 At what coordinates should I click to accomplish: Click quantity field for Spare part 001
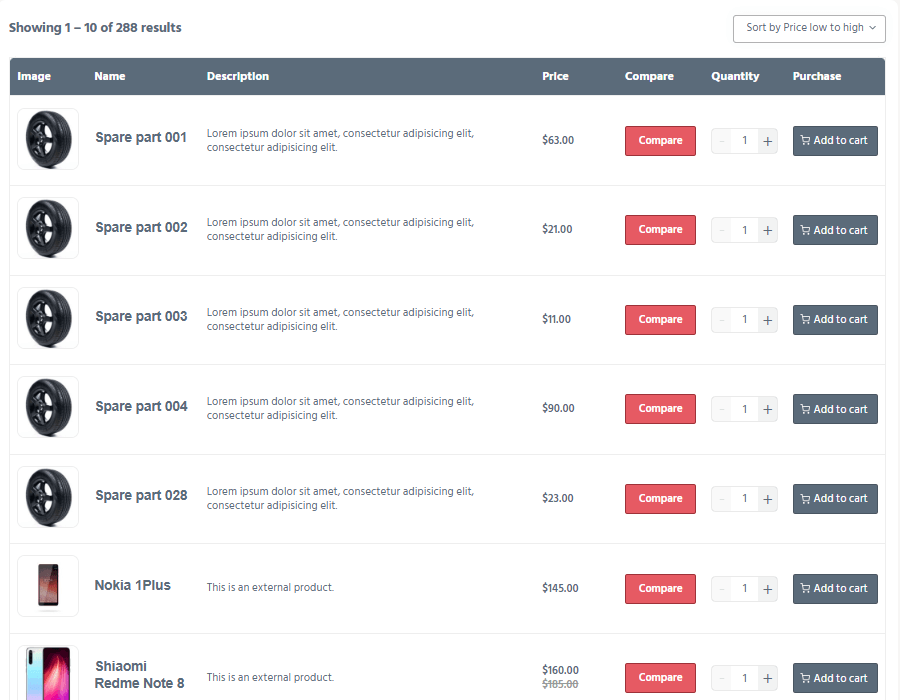(x=744, y=141)
